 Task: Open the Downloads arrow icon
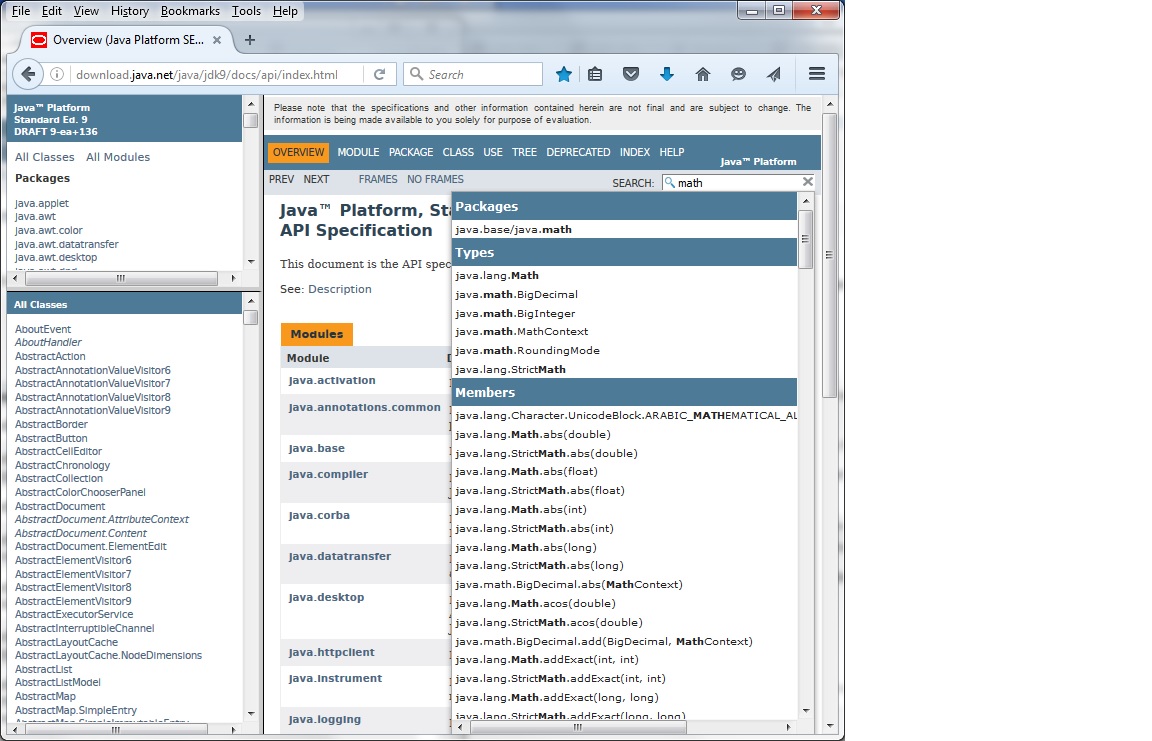click(x=667, y=74)
